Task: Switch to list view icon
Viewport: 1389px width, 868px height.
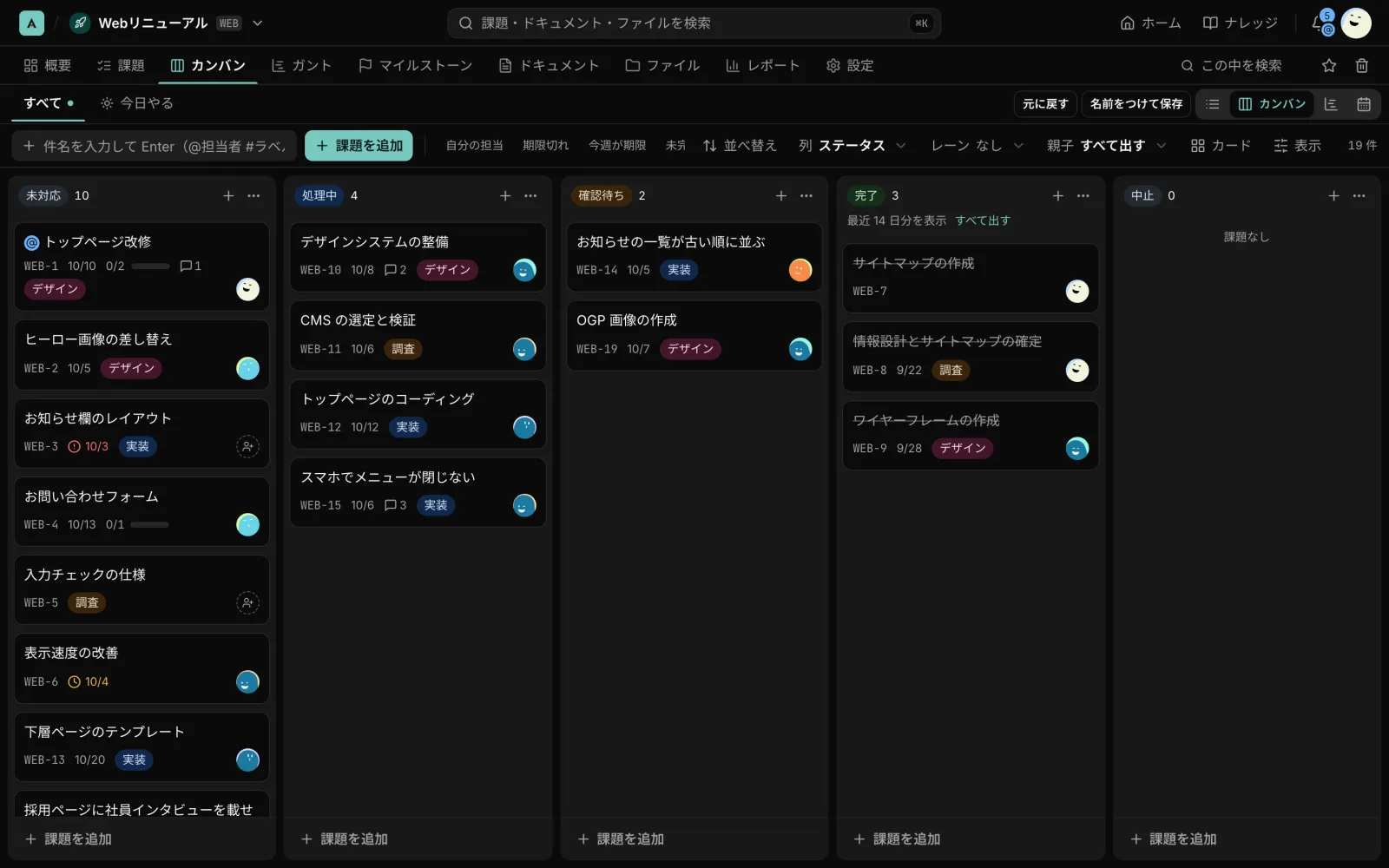Action: pos(1213,104)
